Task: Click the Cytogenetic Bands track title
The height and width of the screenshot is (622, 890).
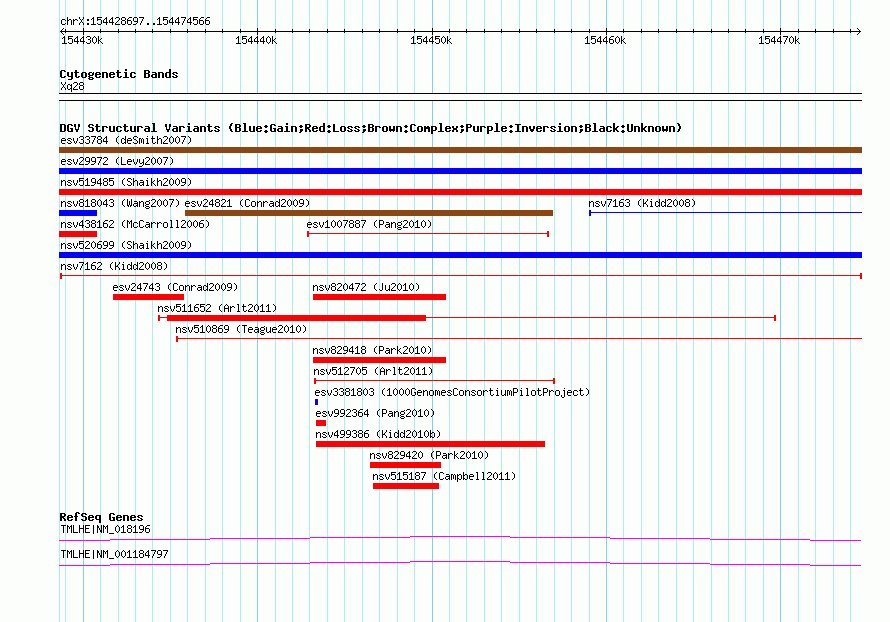Action: (119, 74)
